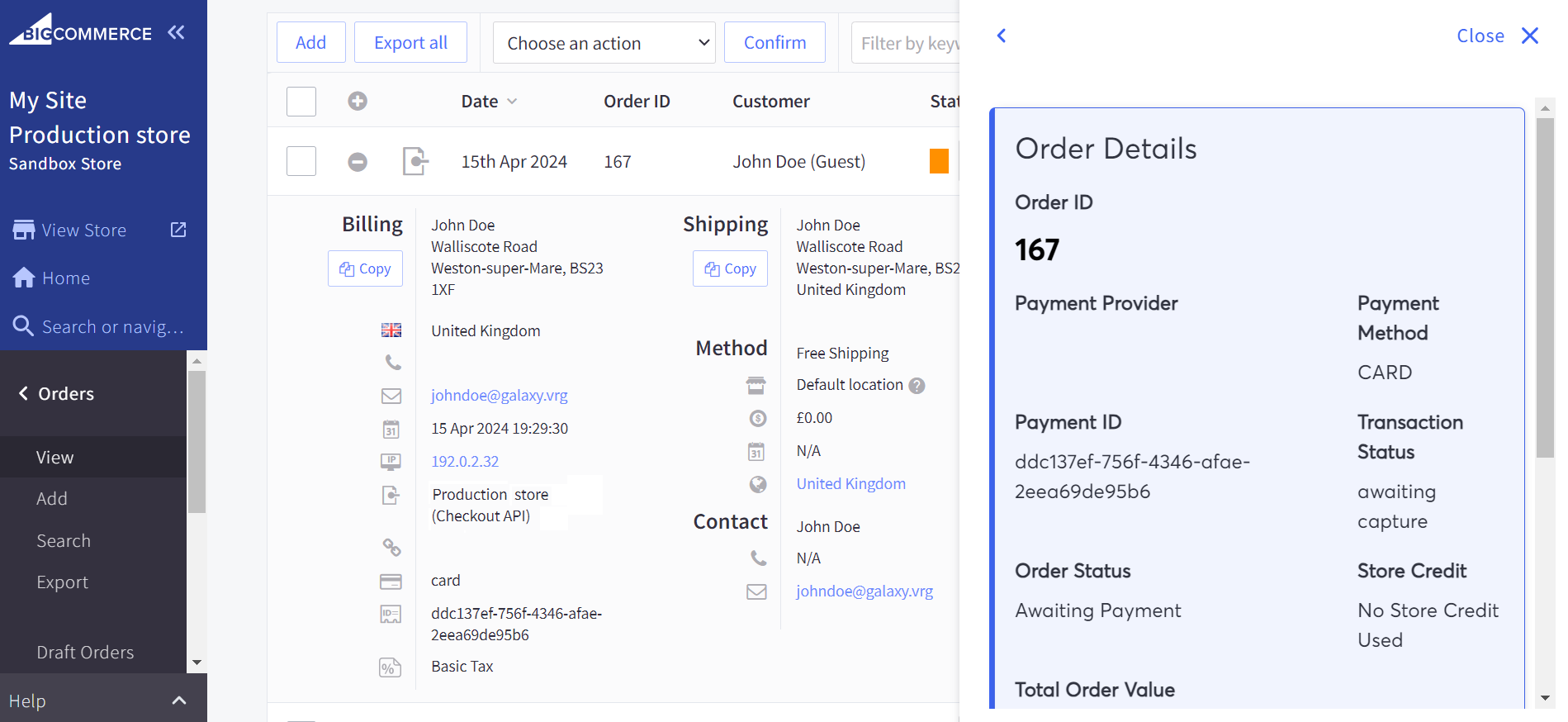Viewport: 1568px width, 722px height.
Task: Click the orange order status swatch
Action: click(939, 161)
